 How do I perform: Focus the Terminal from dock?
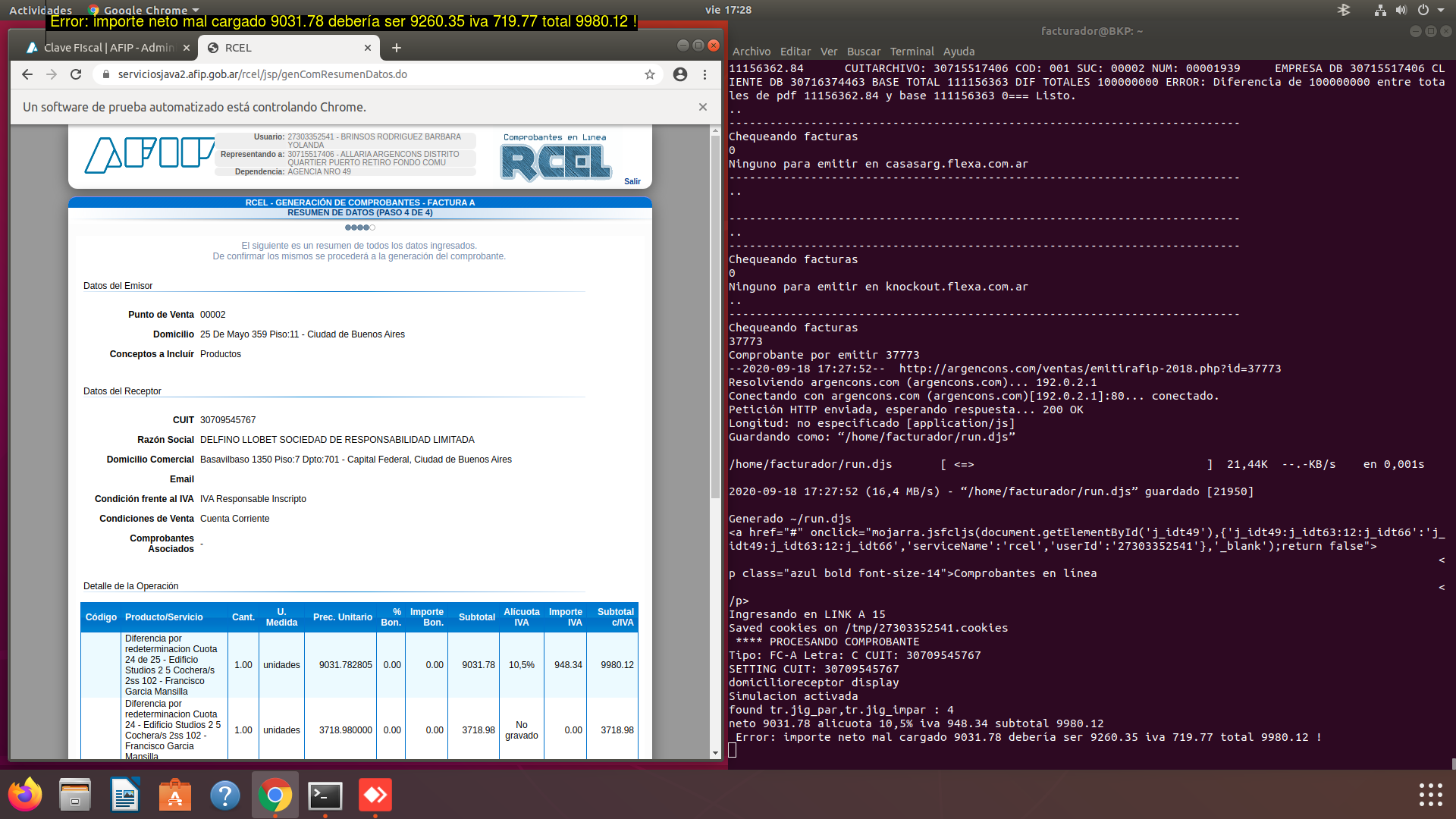[x=325, y=795]
